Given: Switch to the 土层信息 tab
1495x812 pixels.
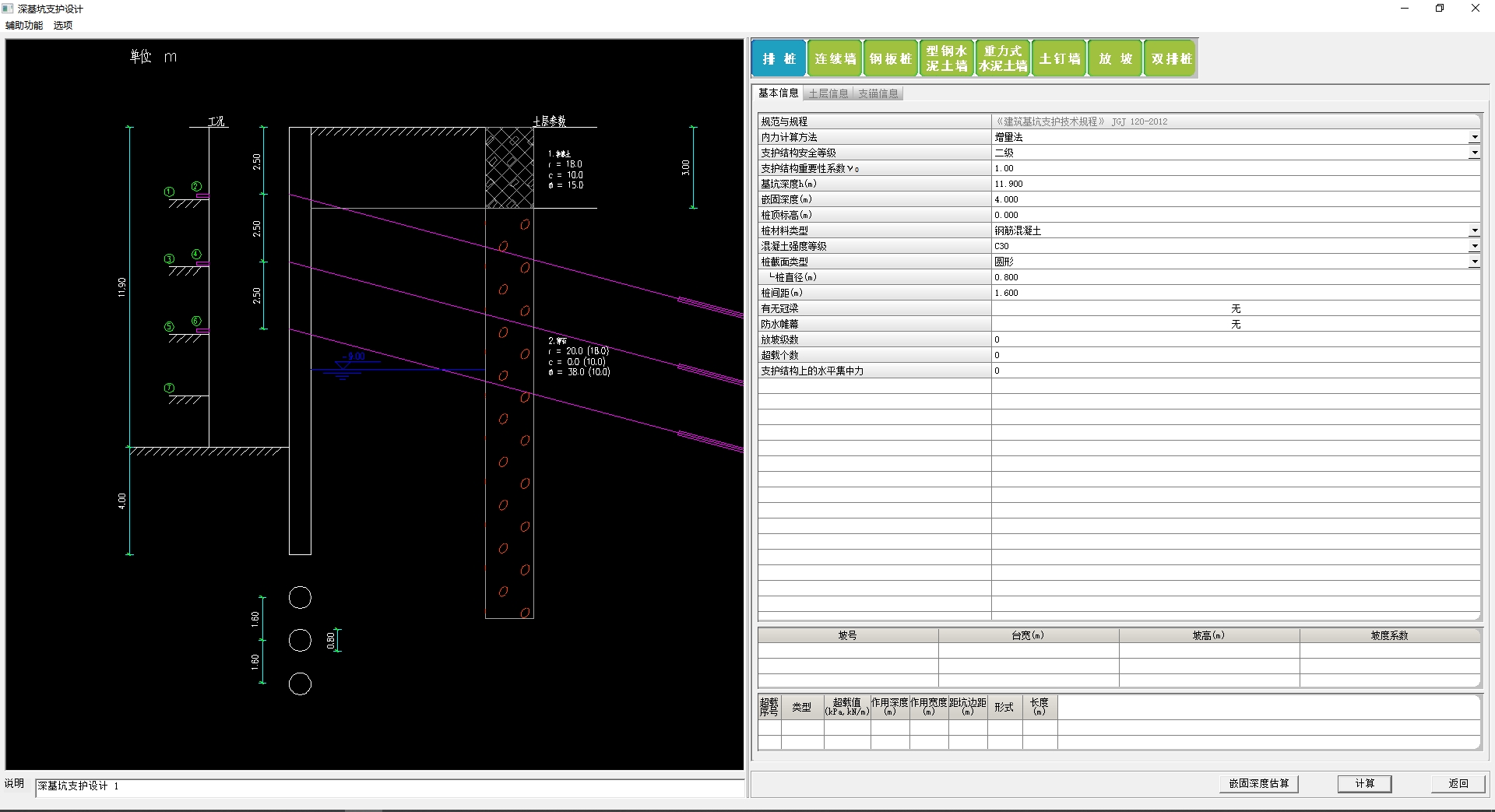Looking at the screenshot, I should [828, 93].
